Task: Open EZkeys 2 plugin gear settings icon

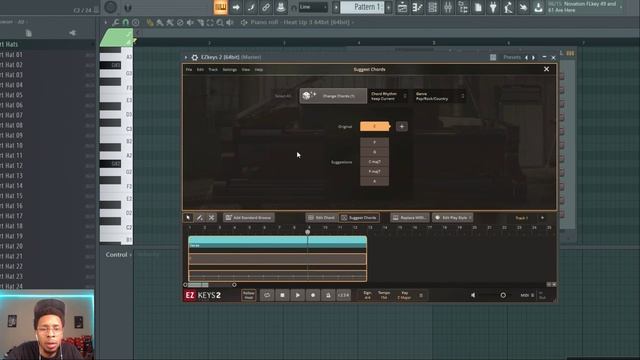Action: click(x=195, y=57)
